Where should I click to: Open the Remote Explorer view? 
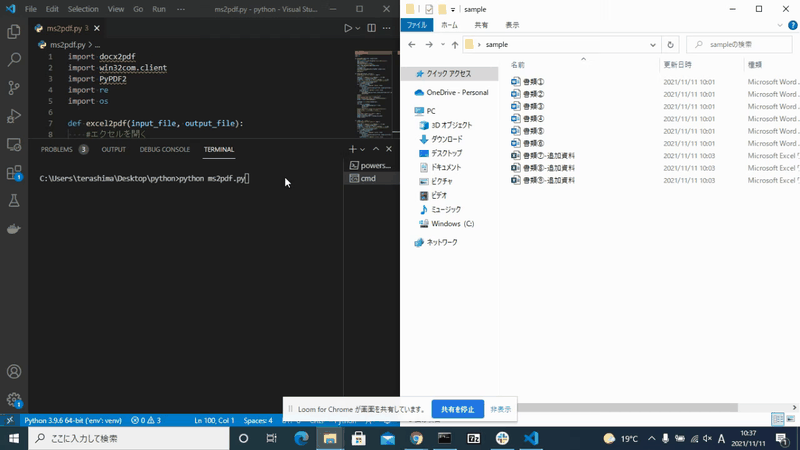pos(14,144)
